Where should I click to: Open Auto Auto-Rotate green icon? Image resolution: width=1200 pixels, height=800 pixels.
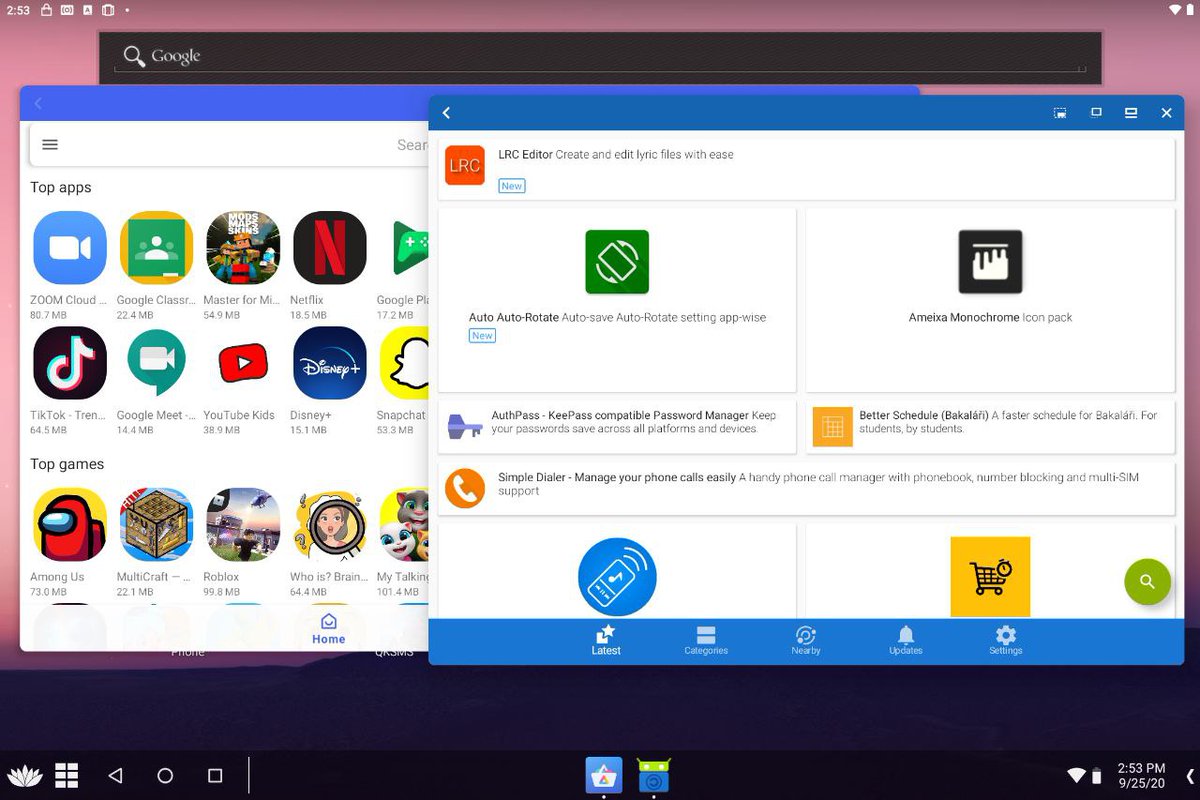pyautogui.click(x=617, y=262)
